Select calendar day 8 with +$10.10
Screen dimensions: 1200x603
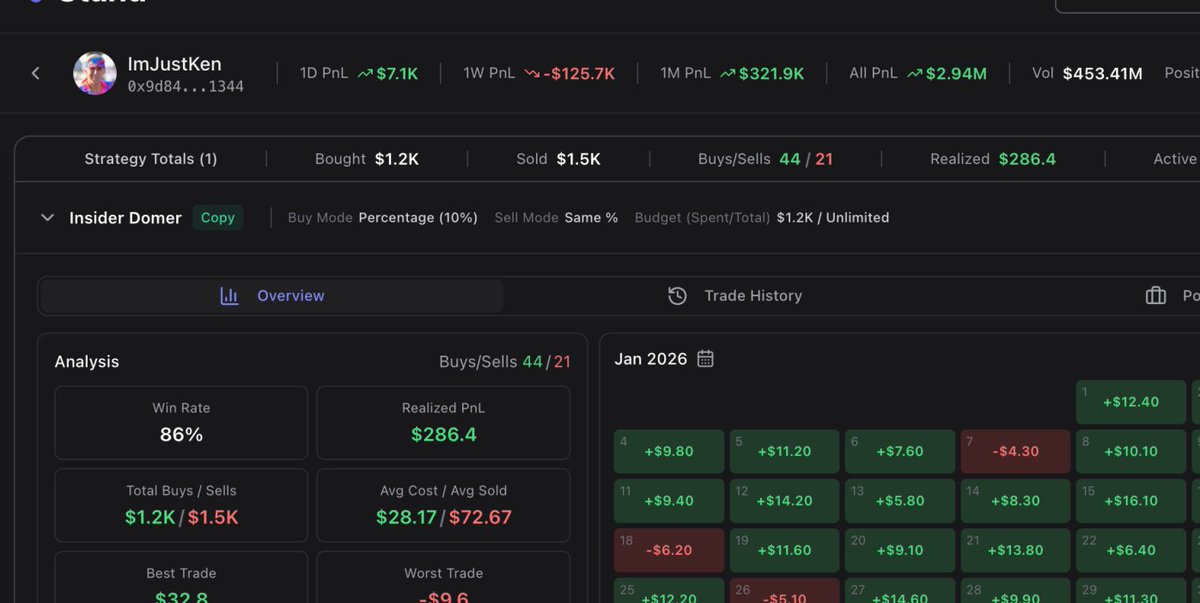pyautogui.click(x=1131, y=451)
